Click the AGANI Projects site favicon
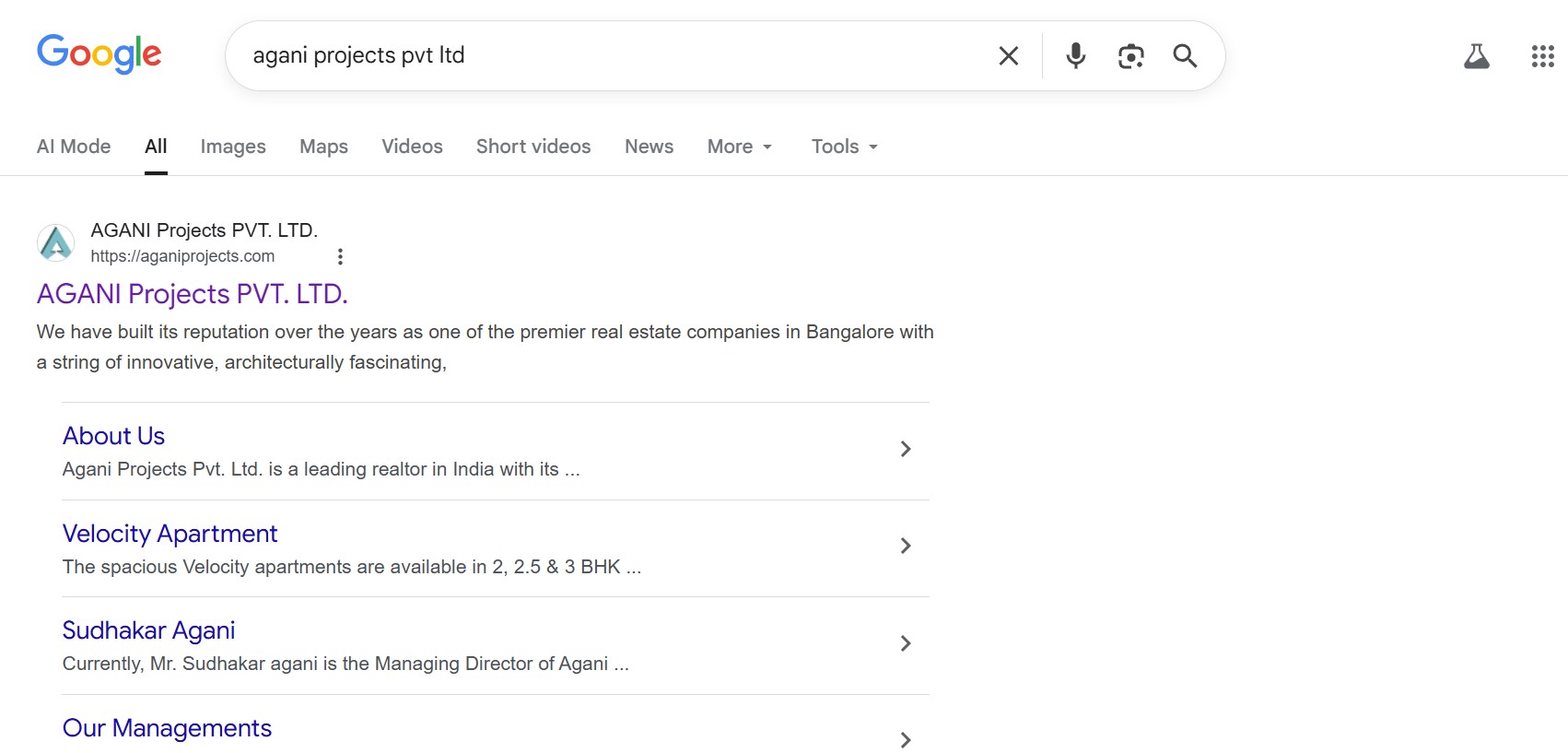 [x=56, y=243]
